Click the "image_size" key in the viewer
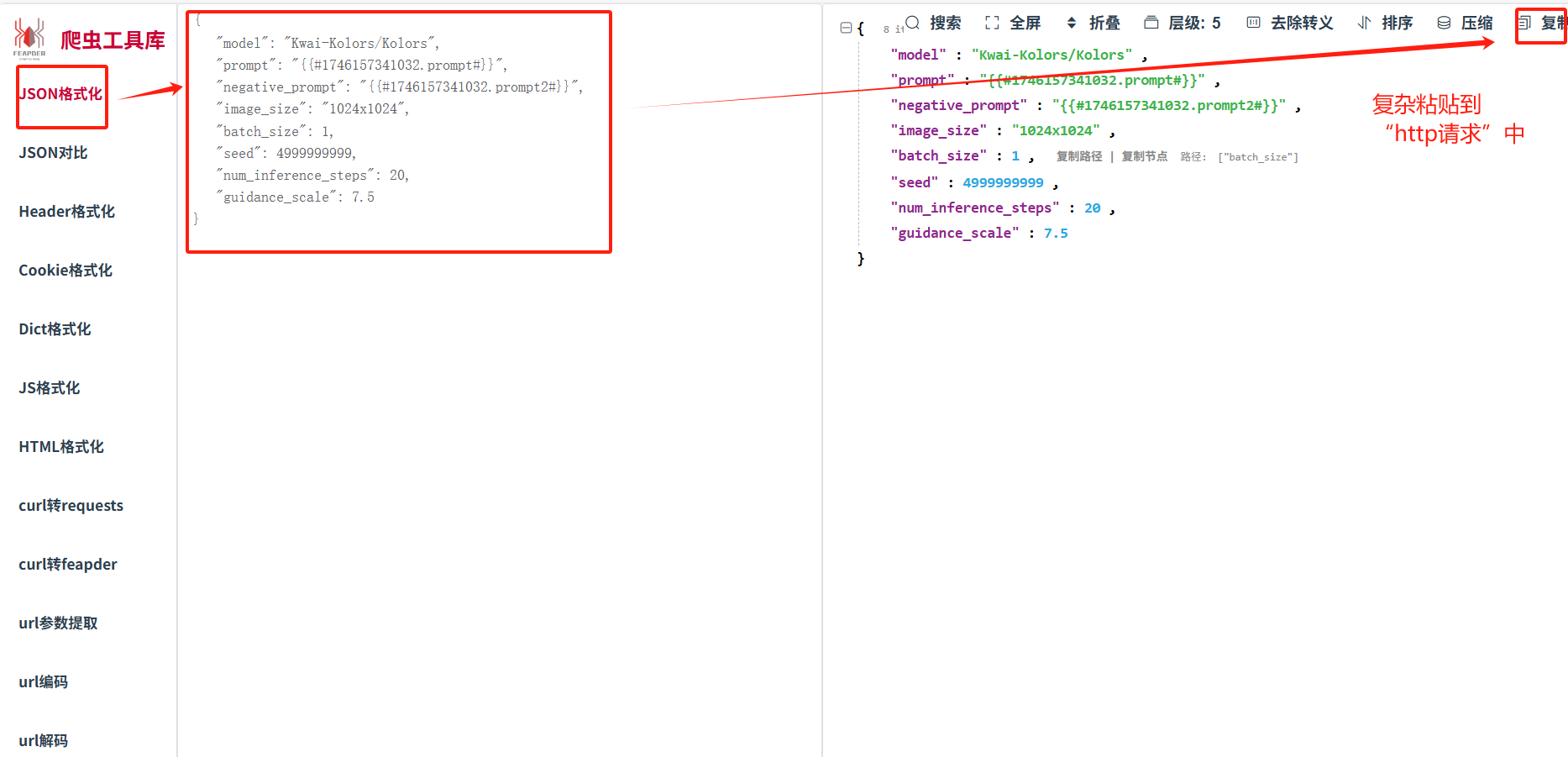The width and height of the screenshot is (1568, 757). click(x=938, y=130)
